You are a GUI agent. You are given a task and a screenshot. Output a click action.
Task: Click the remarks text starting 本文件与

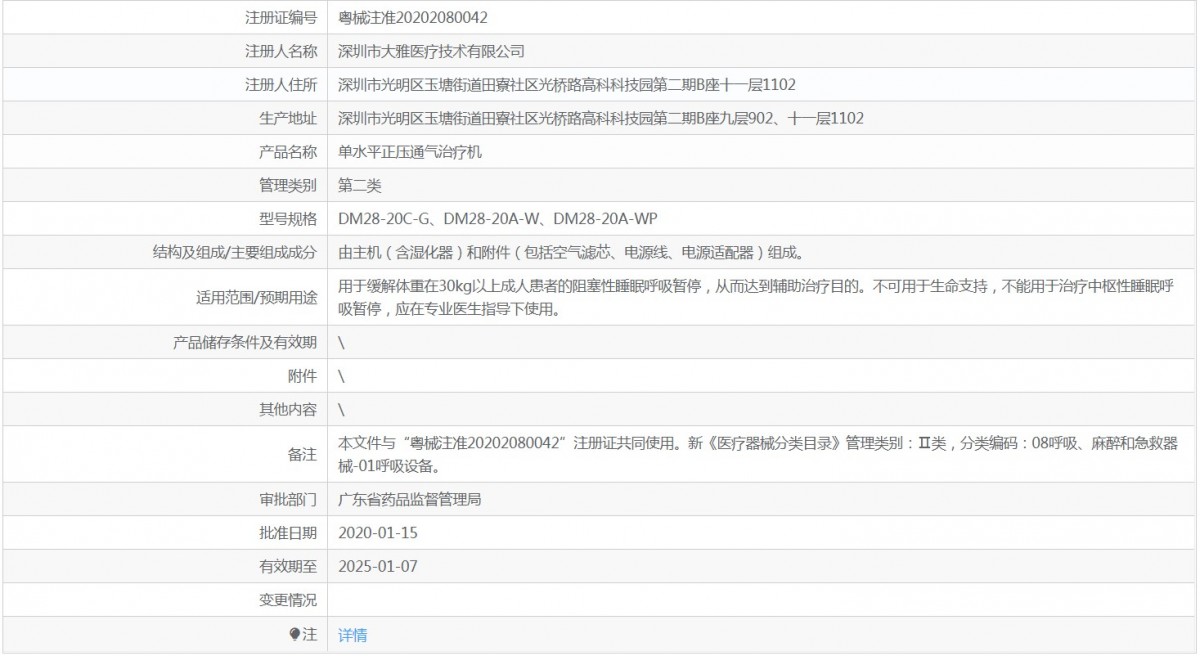pyautogui.click(x=758, y=454)
